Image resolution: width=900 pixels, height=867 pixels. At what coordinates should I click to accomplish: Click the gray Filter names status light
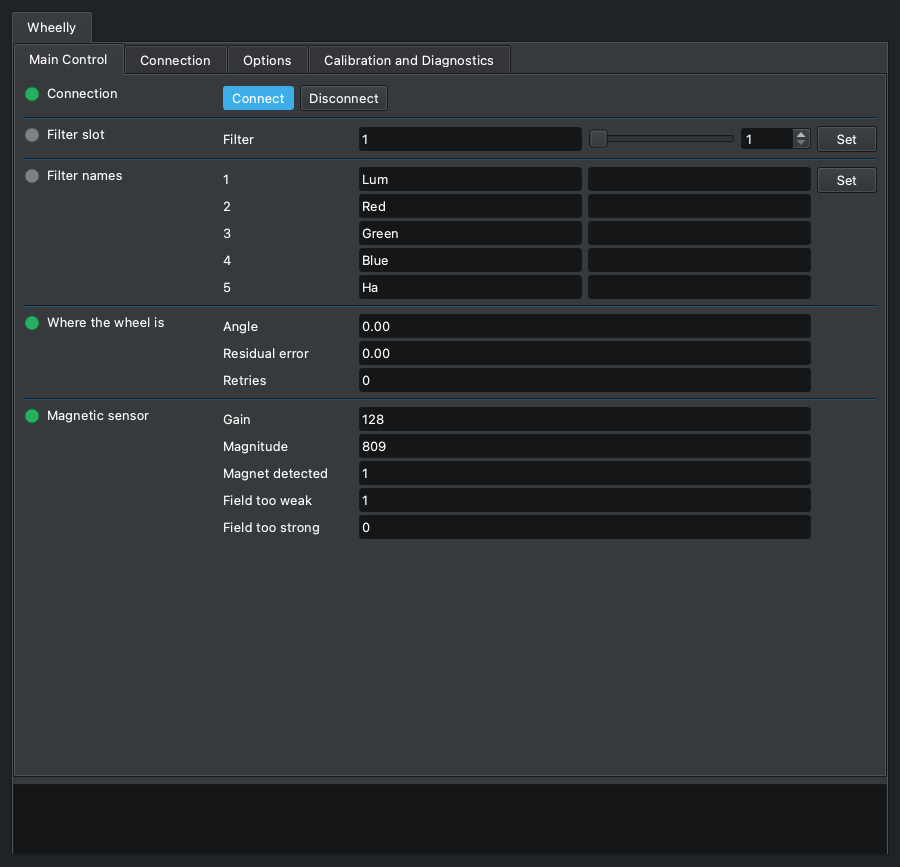pyautogui.click(x=32, y=176)
